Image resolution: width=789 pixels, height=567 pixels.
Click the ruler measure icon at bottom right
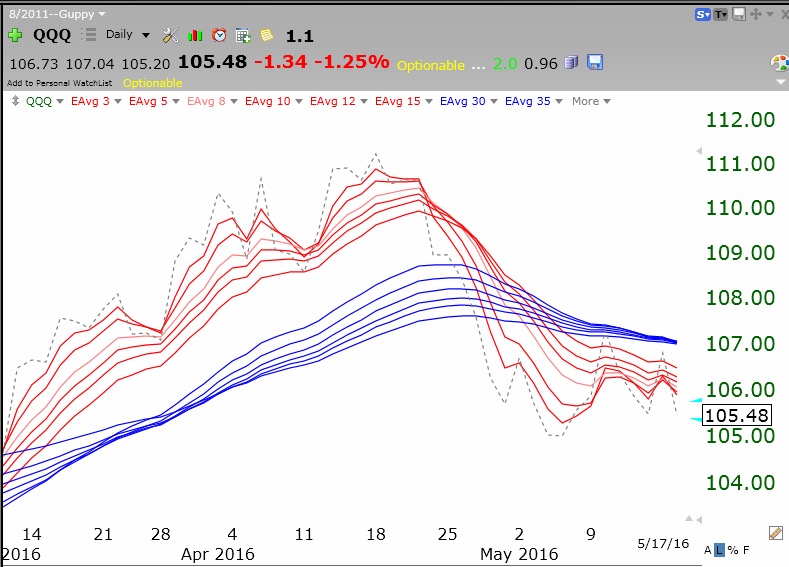tap(776, 533)
